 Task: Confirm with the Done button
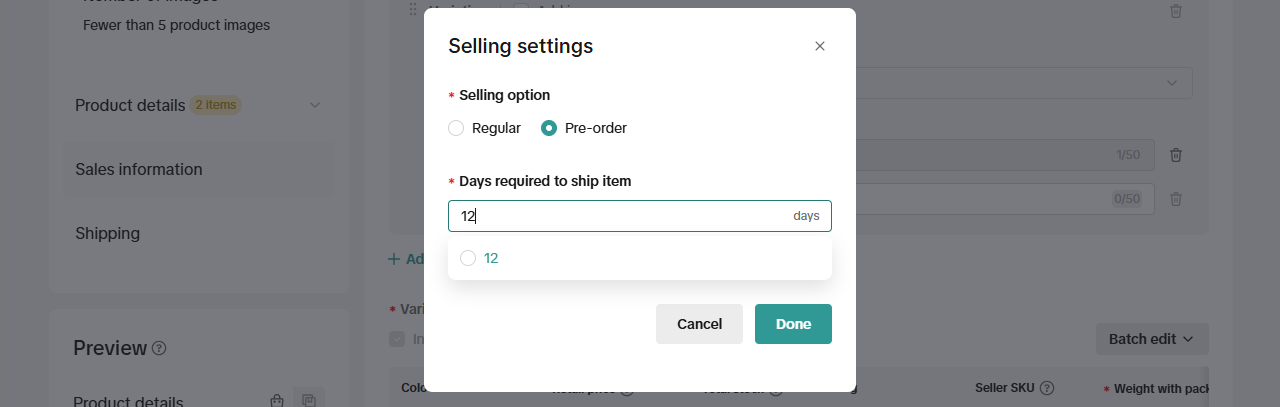(x=793, y=324)
